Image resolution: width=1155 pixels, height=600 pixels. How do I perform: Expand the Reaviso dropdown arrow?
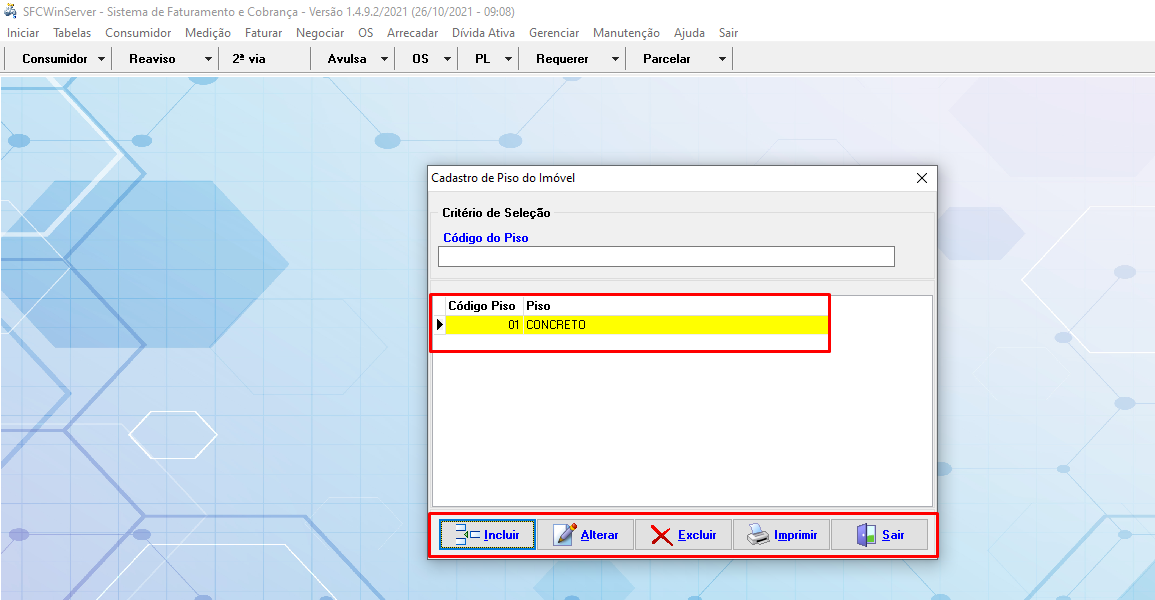click(x=208, y=59)
